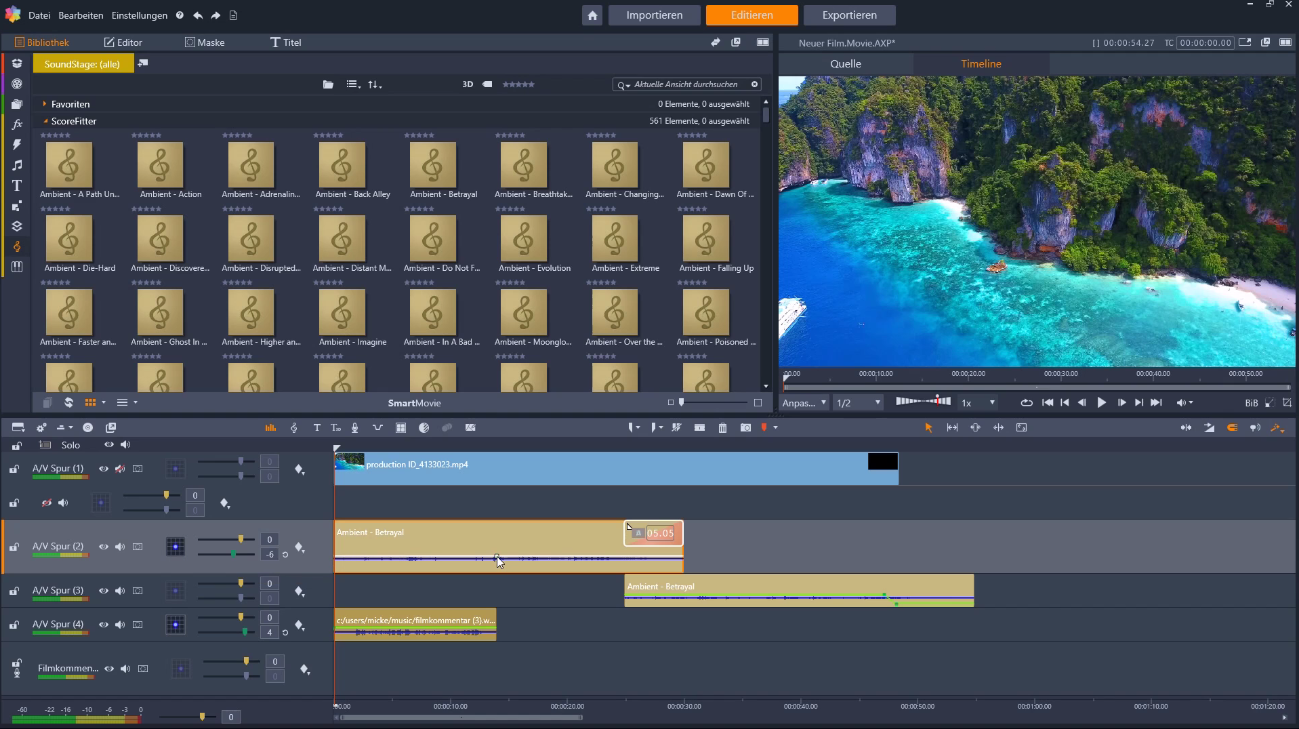The width and height of the screenshot is (1299, 729).
Task: Open the fx effects category in left sidebar
Action: point(16,124)
